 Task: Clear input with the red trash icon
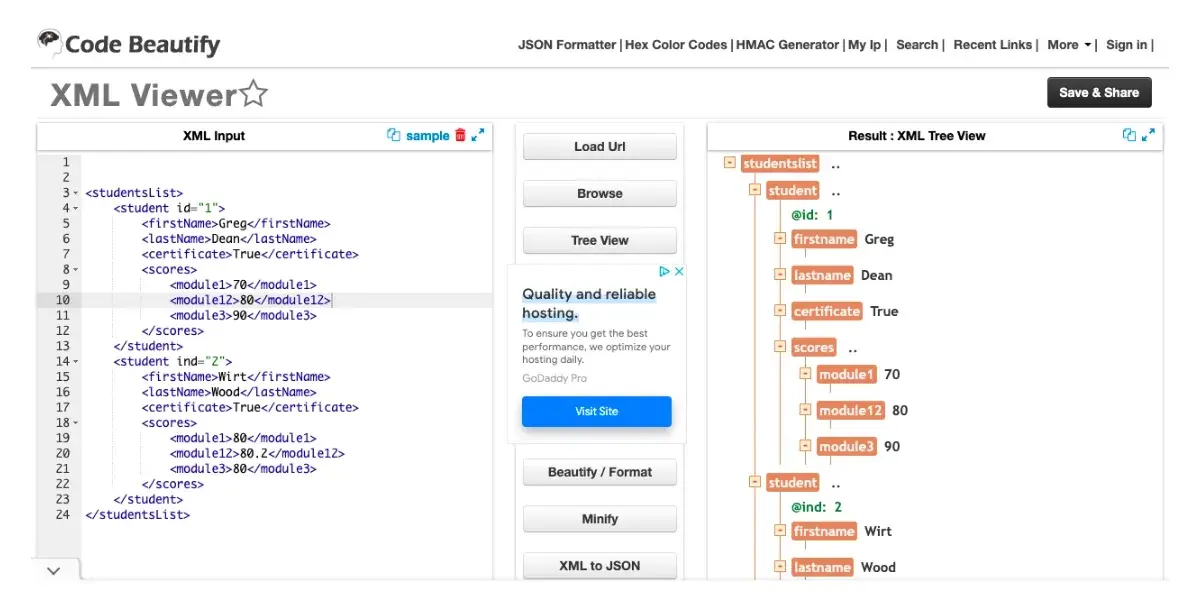[x=460, y=135]
